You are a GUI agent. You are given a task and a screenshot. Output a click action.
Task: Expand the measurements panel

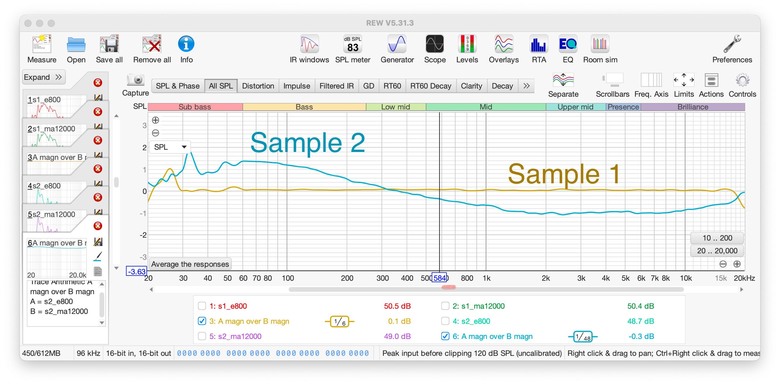tap(44, 77)
